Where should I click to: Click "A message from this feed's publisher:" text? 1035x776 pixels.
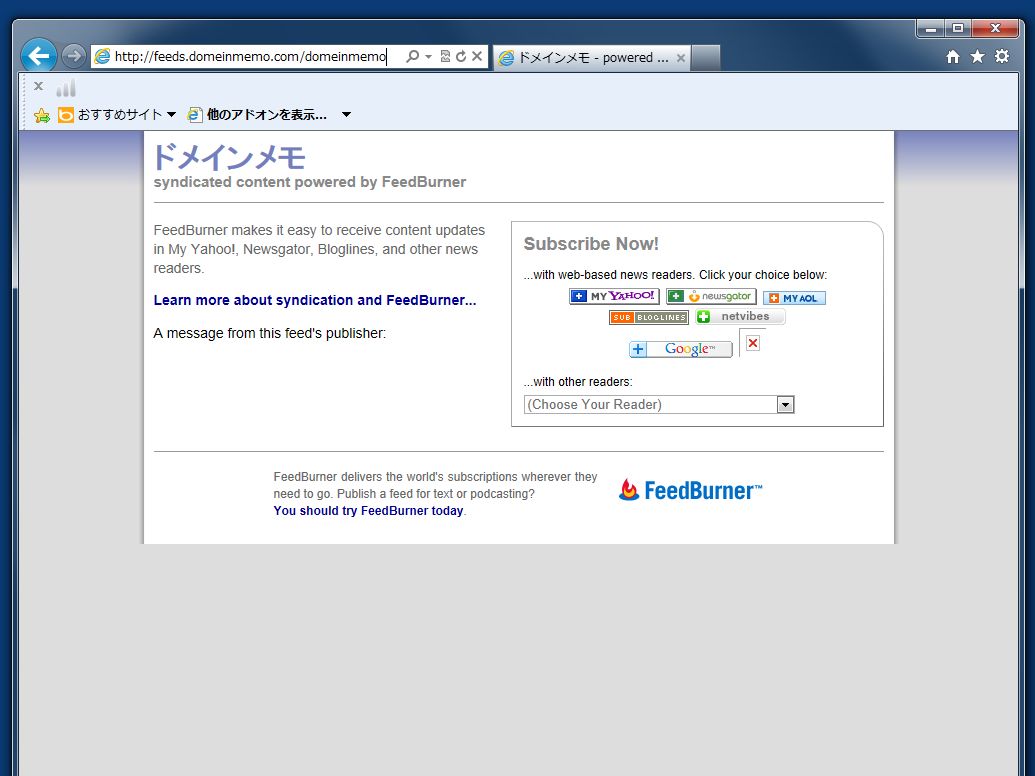(269, 333)
